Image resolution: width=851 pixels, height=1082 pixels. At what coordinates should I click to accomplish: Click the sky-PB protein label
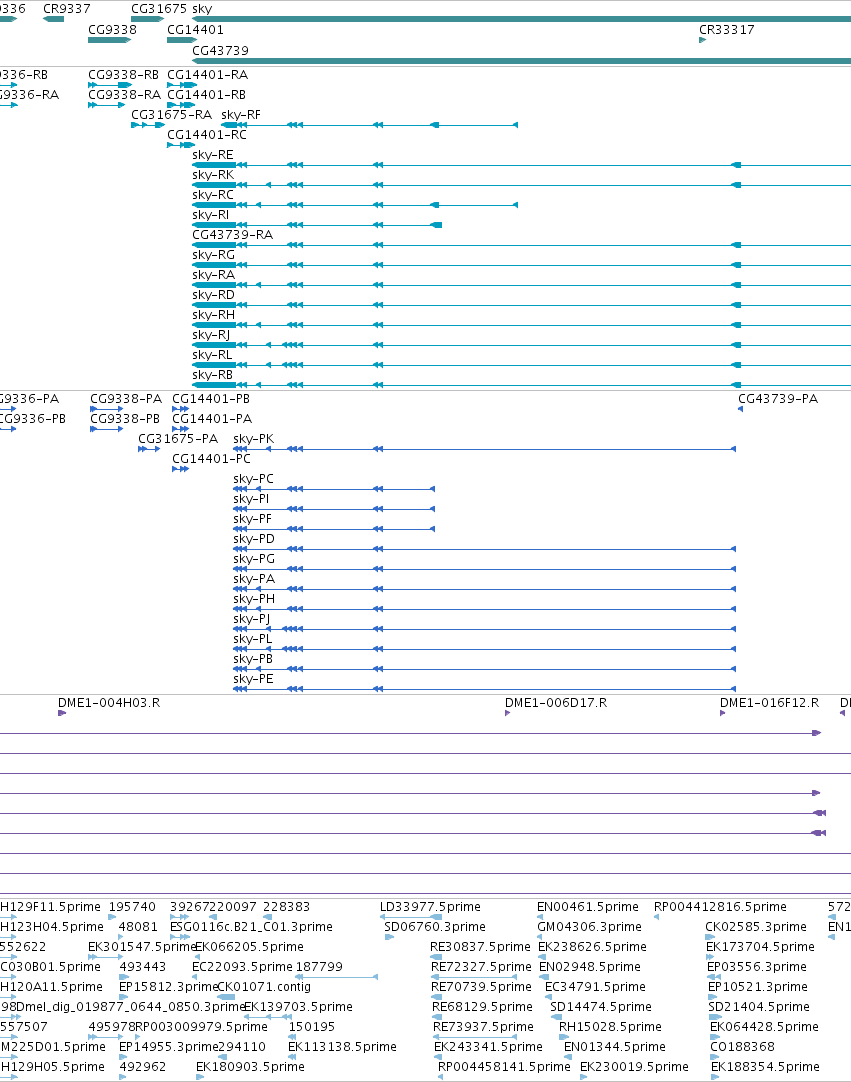point(253,659)
